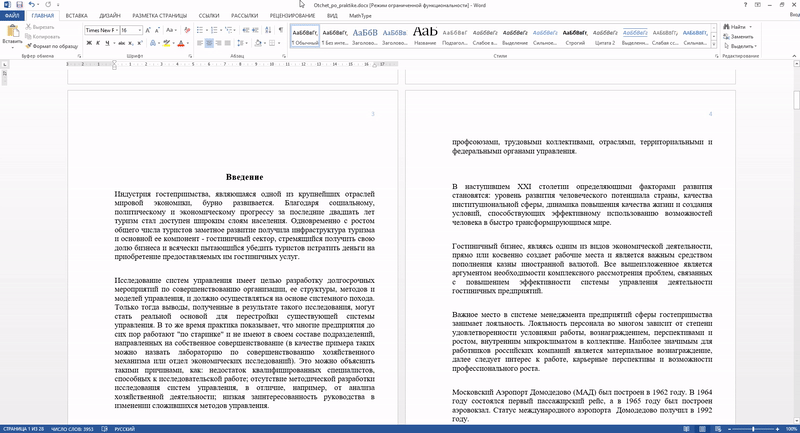The image size is (800, 433).
Task: Undo the last action
Action: click(31, 5)
